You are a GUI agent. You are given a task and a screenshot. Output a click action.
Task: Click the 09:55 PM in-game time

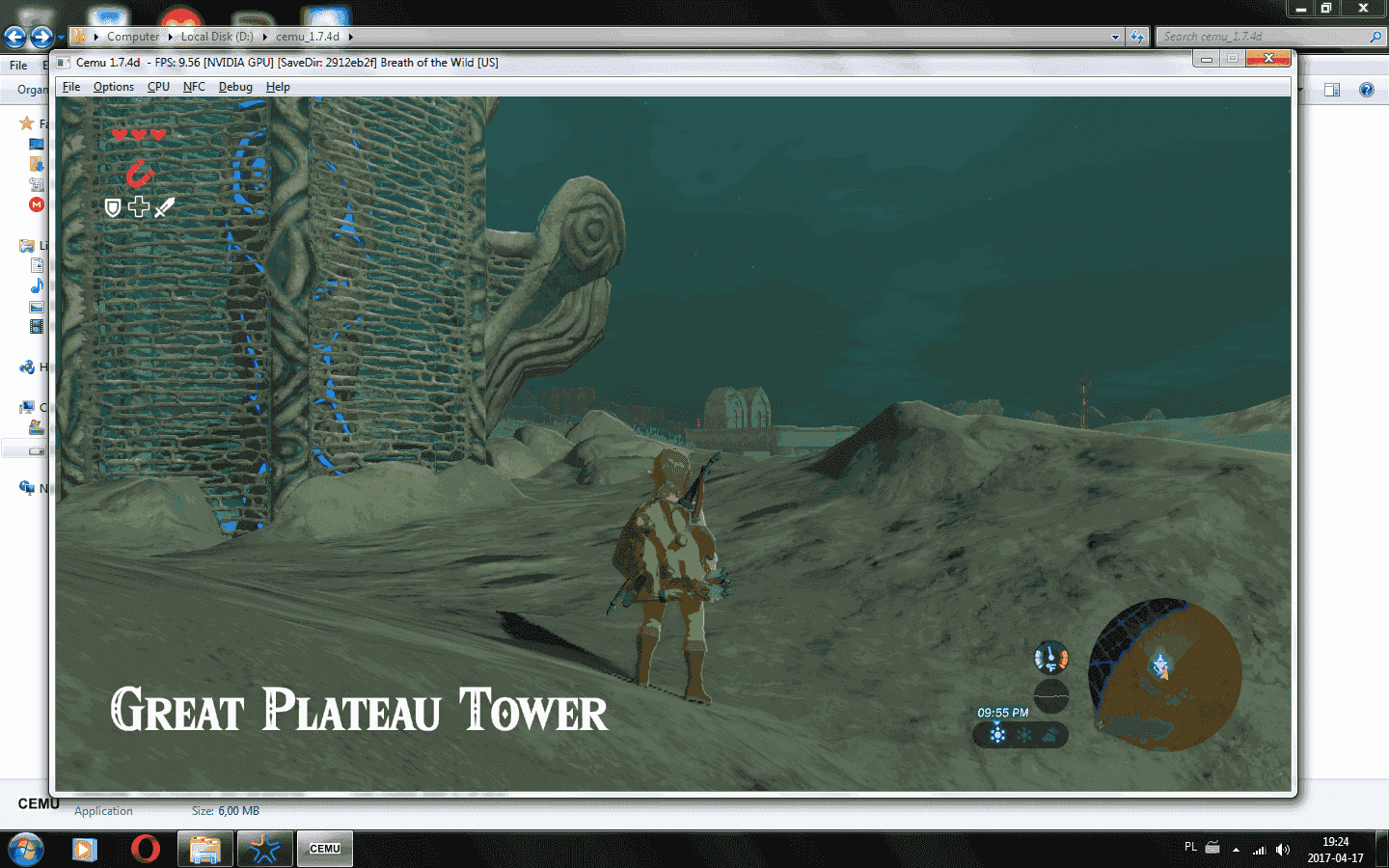point(1003,713)
